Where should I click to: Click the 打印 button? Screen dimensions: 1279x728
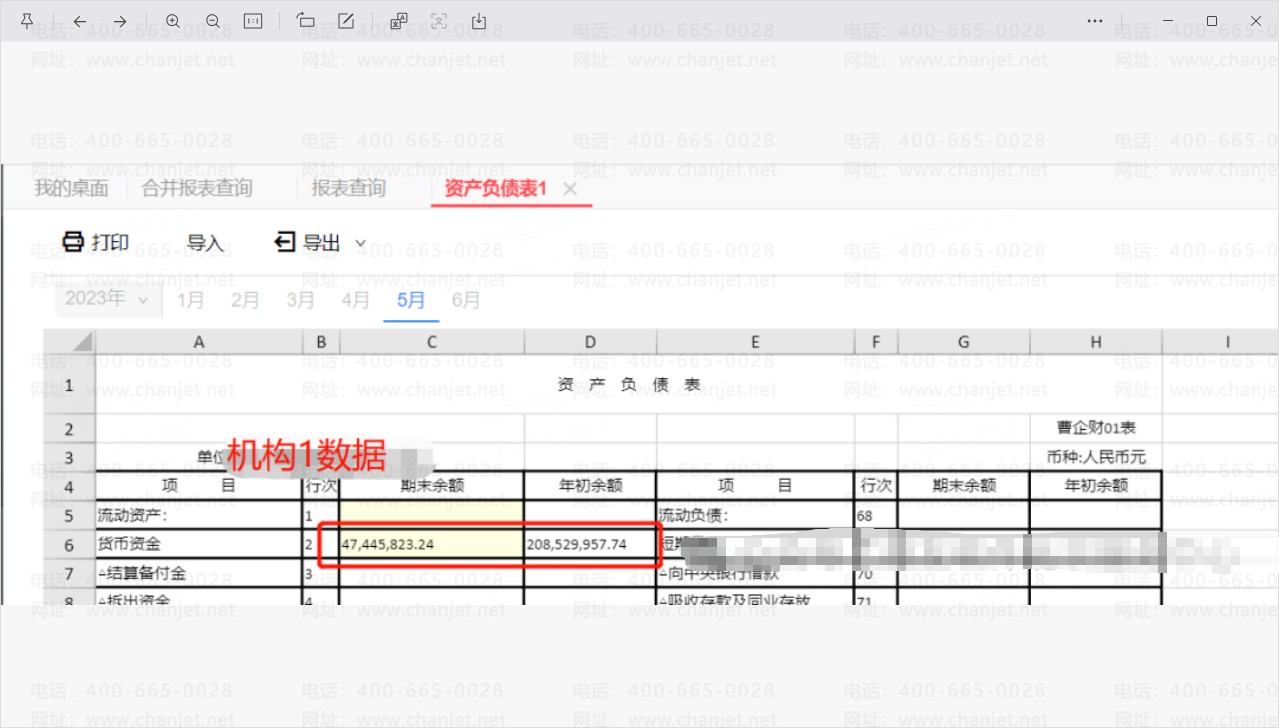96,243
